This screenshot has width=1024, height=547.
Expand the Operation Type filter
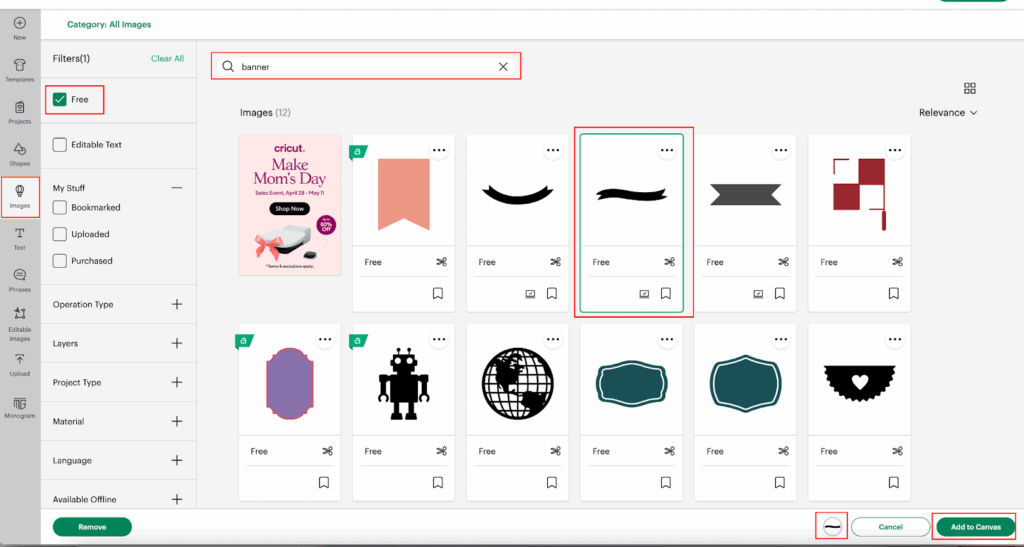point(177,304)
